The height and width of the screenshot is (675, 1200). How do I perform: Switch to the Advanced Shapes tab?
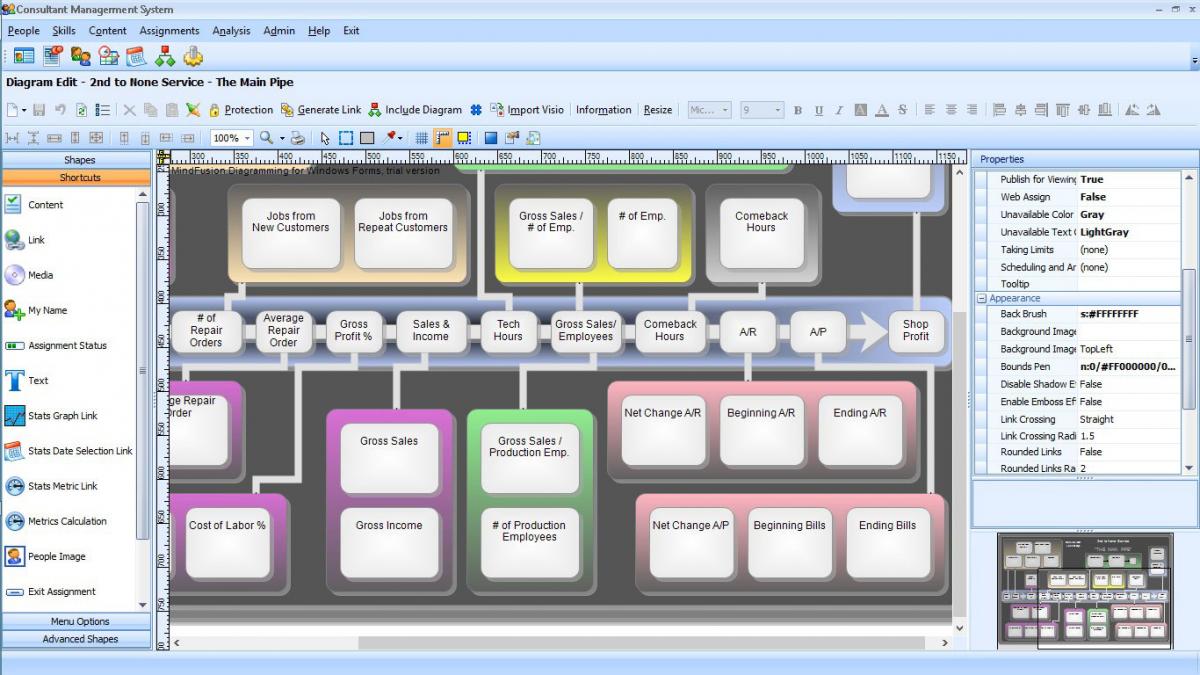coord(79,639)
